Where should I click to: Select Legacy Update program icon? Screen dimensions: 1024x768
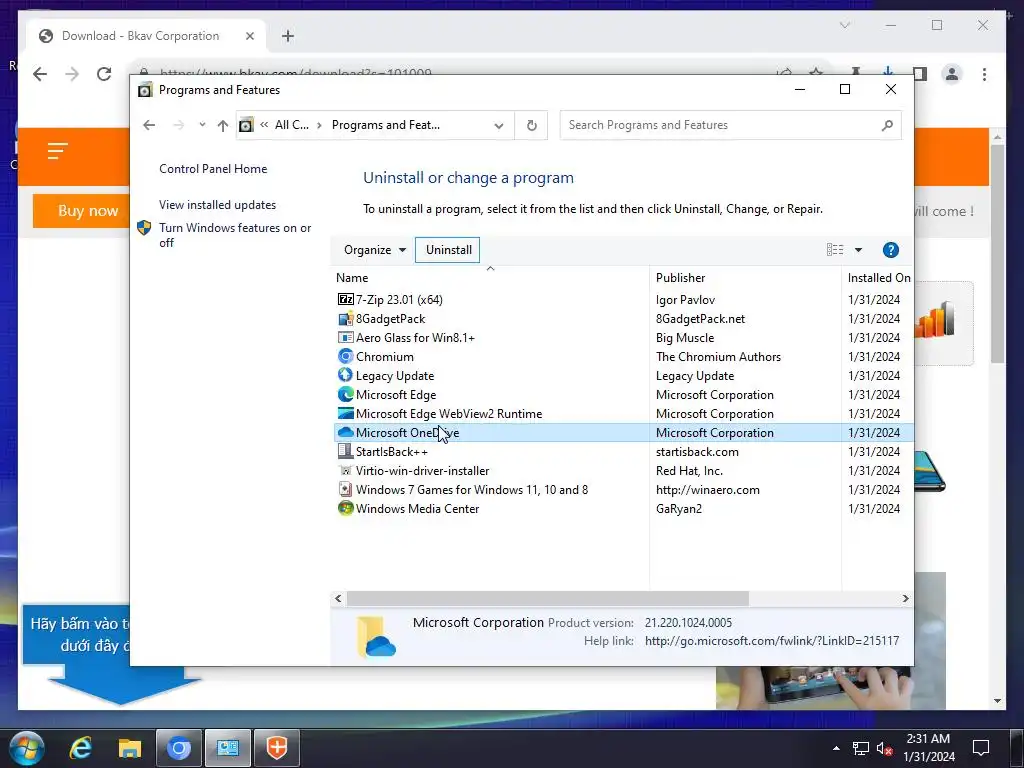(x=345, y=376)
